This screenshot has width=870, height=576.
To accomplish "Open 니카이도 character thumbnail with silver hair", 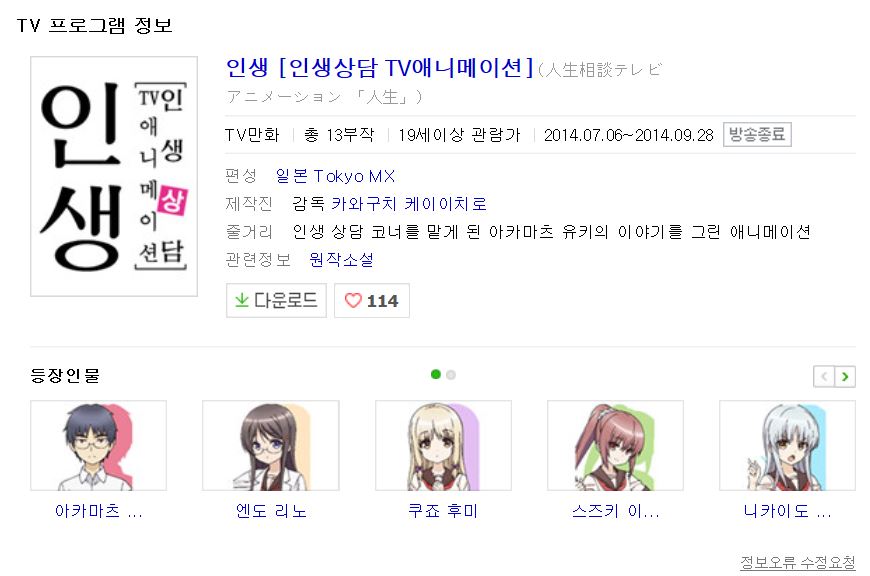I will (x=787, y=446).
